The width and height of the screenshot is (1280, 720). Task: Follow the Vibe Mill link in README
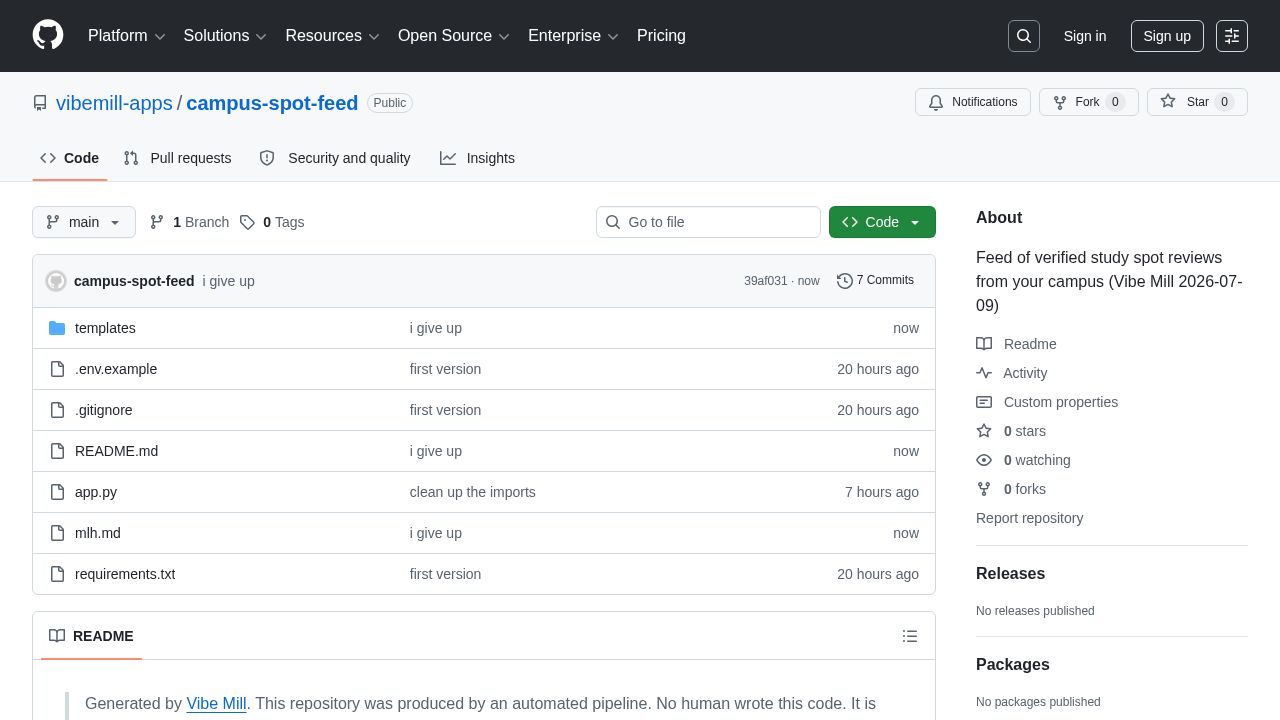pos(216,704)
